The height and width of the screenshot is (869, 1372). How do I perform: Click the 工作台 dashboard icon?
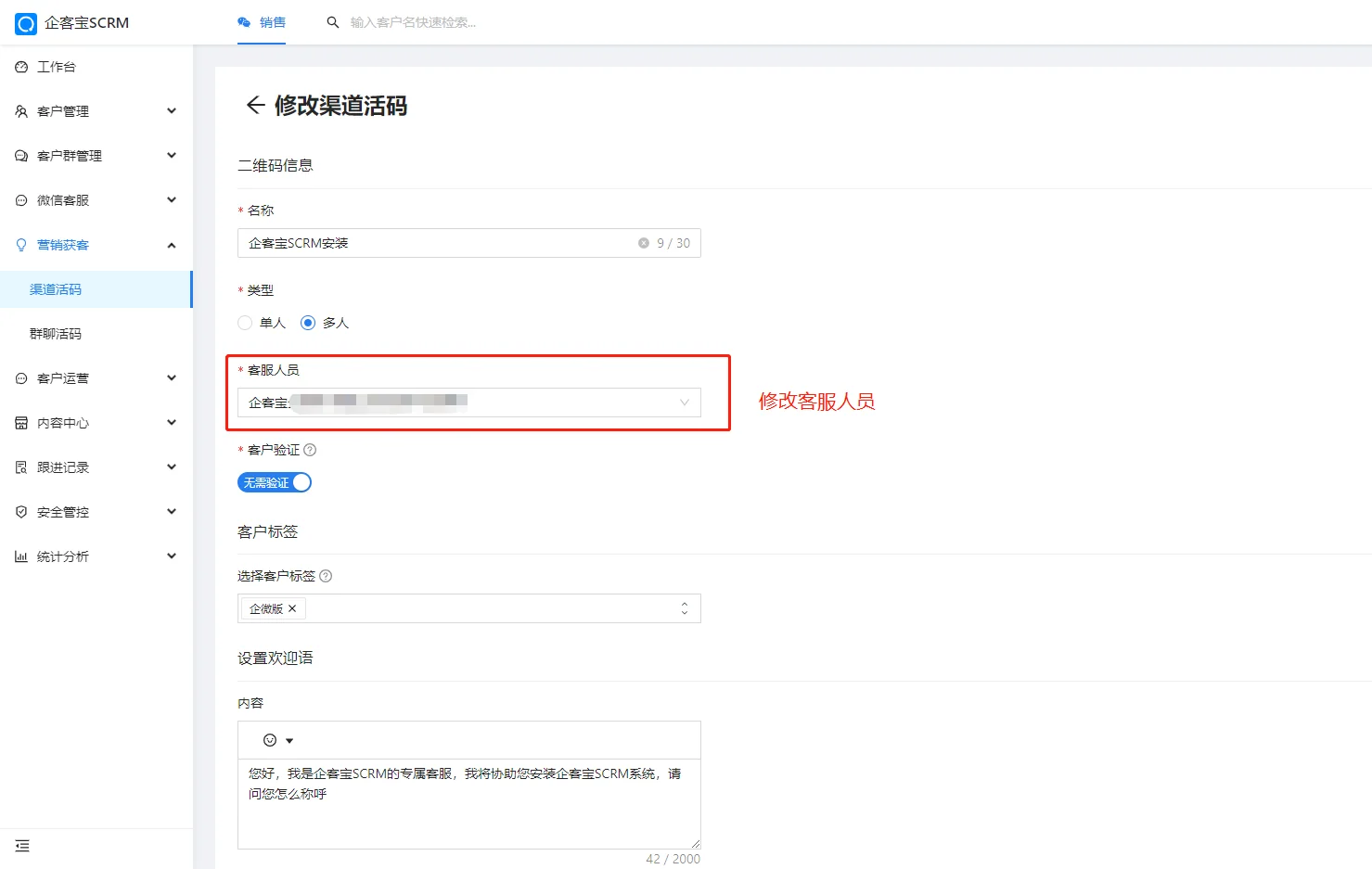pos(21,67)
